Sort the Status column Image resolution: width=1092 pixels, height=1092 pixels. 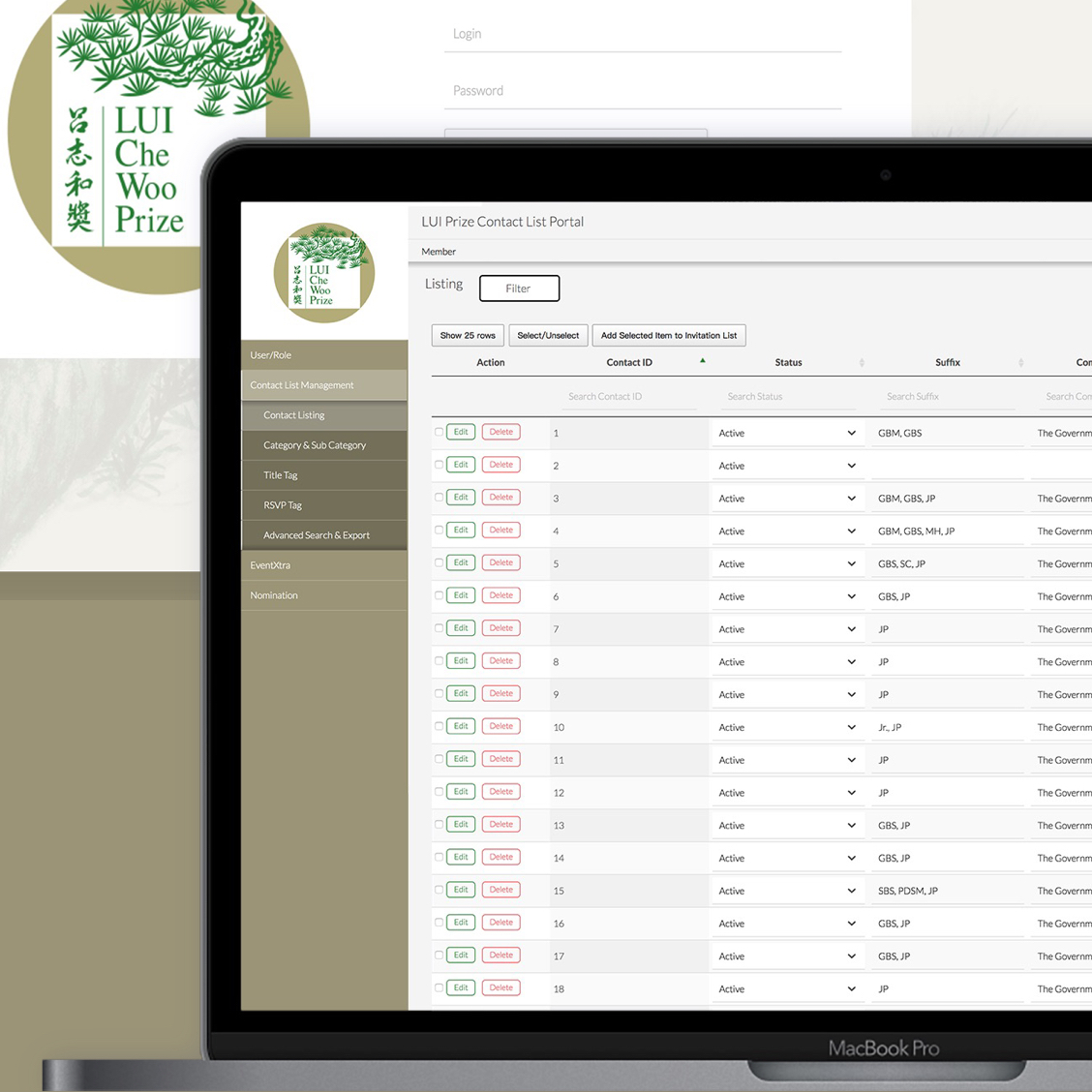click(x=862, y=363)
